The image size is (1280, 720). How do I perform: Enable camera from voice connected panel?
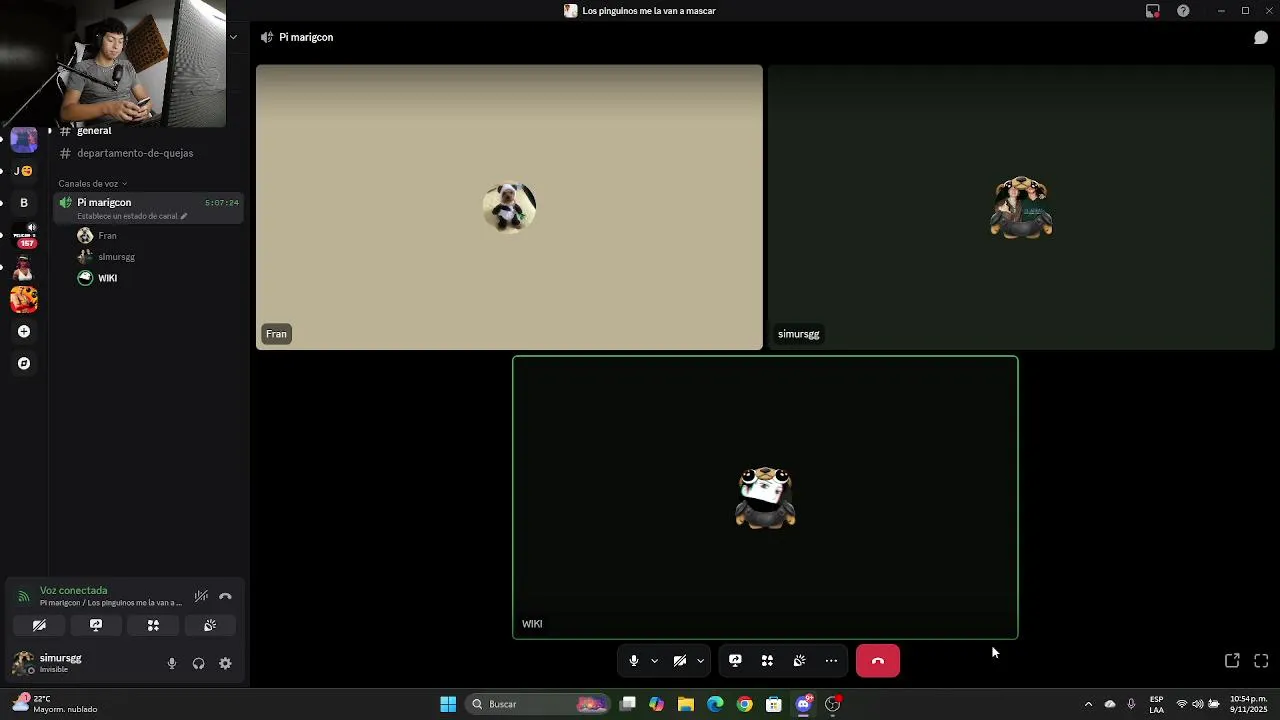(x=39, y=625)
